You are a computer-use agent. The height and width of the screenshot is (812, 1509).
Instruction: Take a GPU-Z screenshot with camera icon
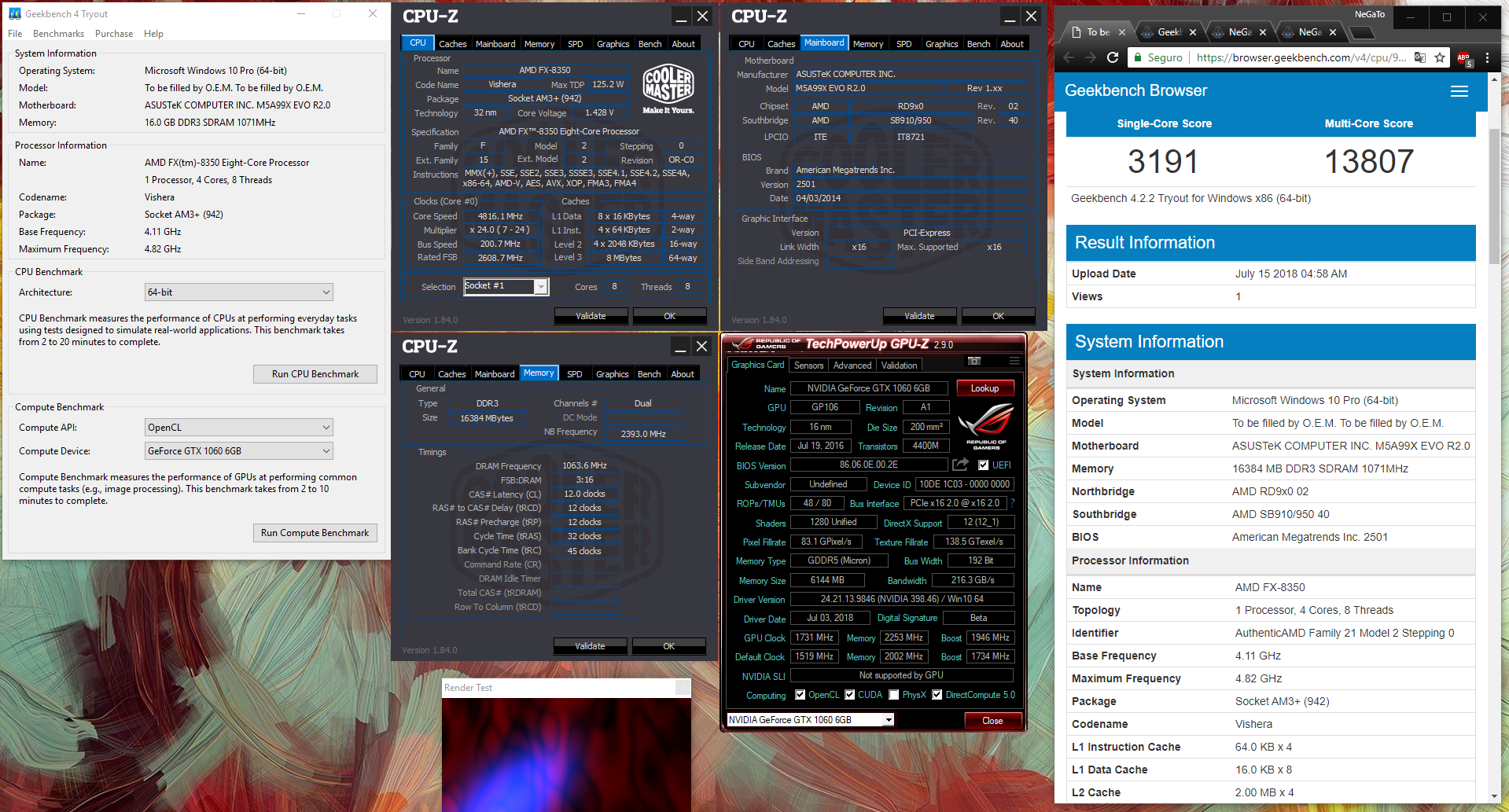974,361
